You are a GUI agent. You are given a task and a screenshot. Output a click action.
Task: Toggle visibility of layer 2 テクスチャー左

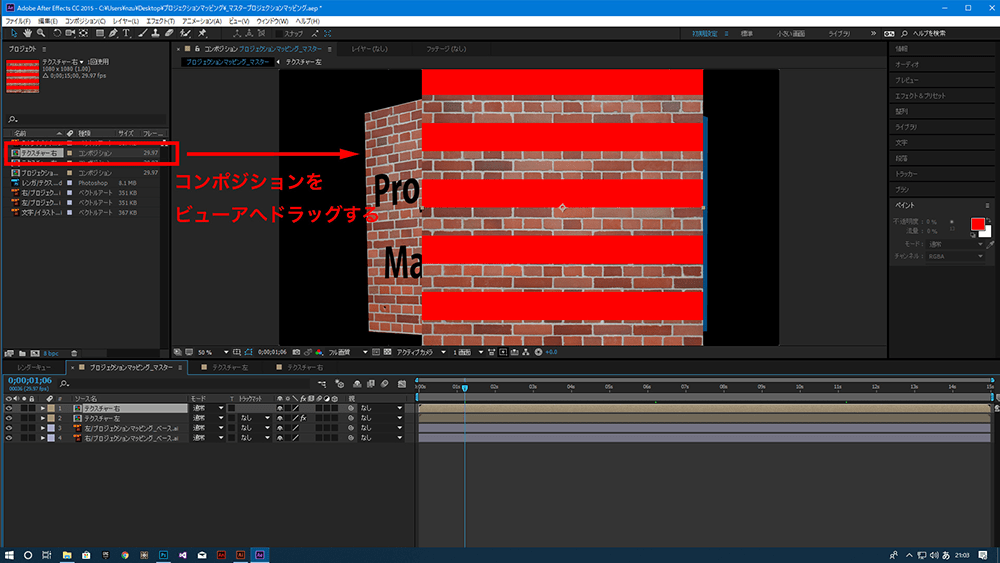click(9, 418)
